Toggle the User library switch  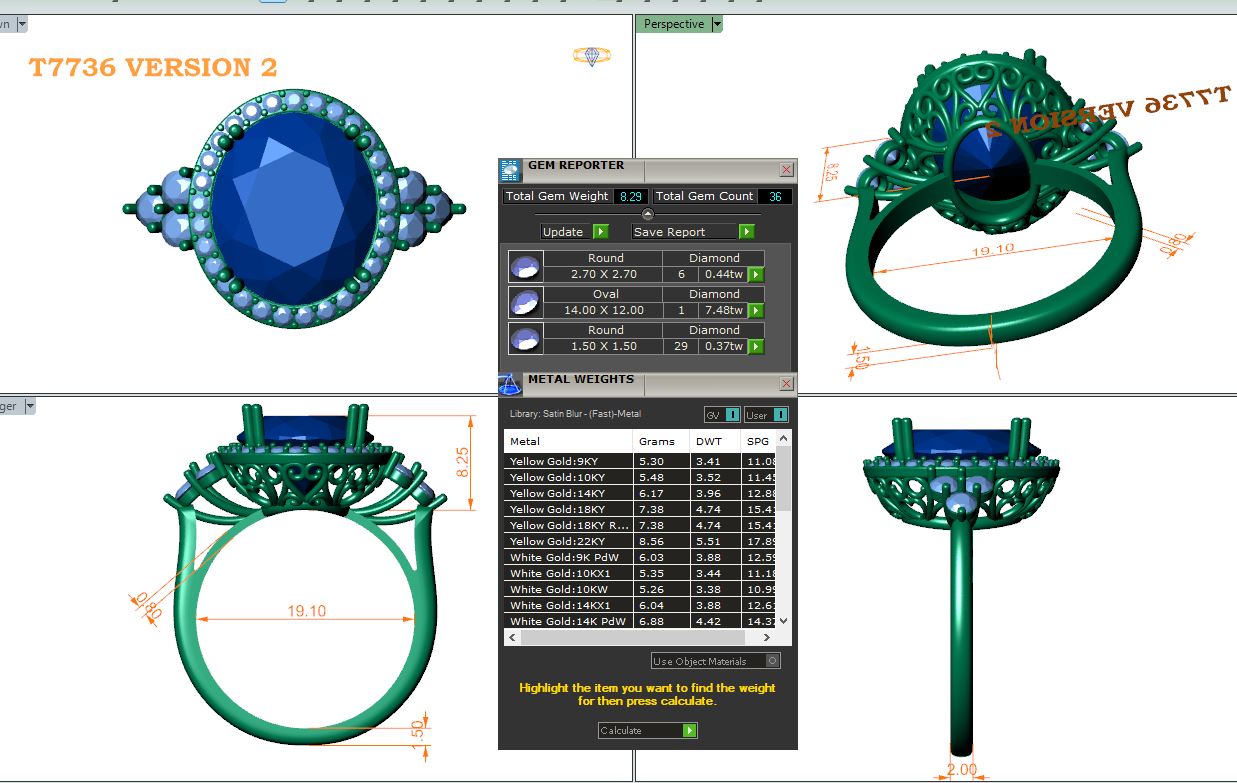(x=766, y=415)
